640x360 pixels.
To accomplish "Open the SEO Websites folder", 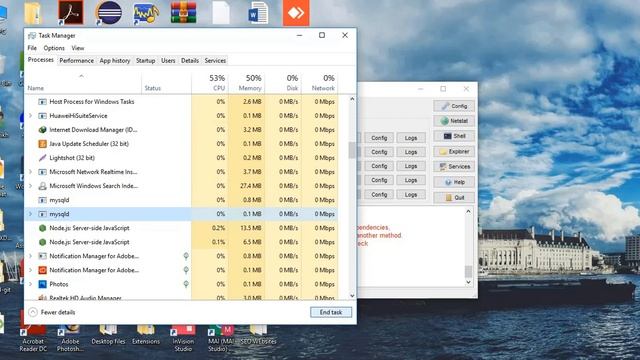I will coord(258,335).
